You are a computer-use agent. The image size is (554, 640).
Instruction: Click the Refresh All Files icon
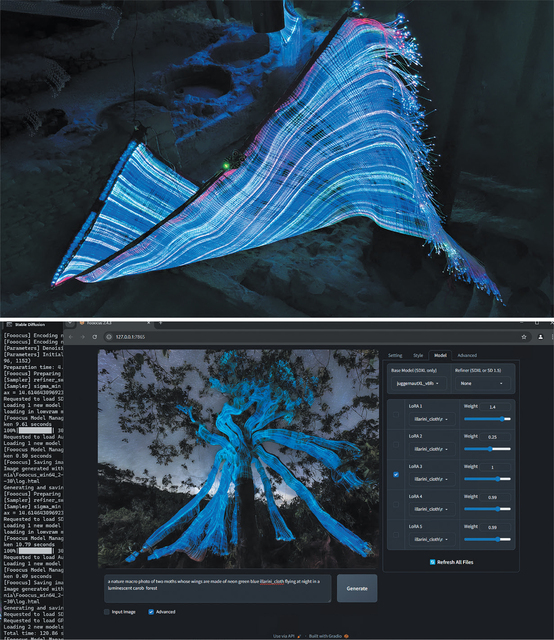(x=432, y=562)
